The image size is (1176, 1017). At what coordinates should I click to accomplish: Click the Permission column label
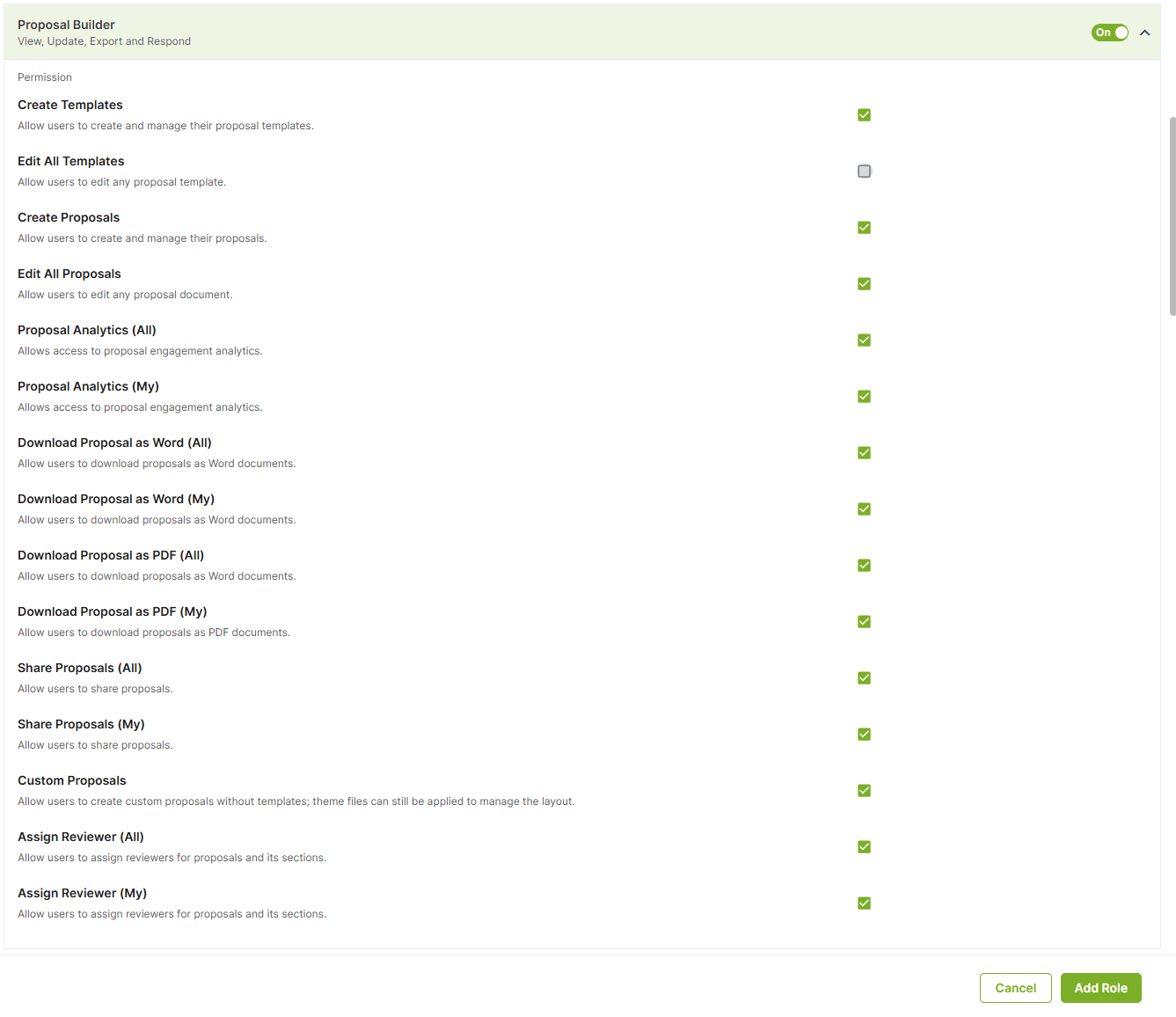tap(45, 77)
